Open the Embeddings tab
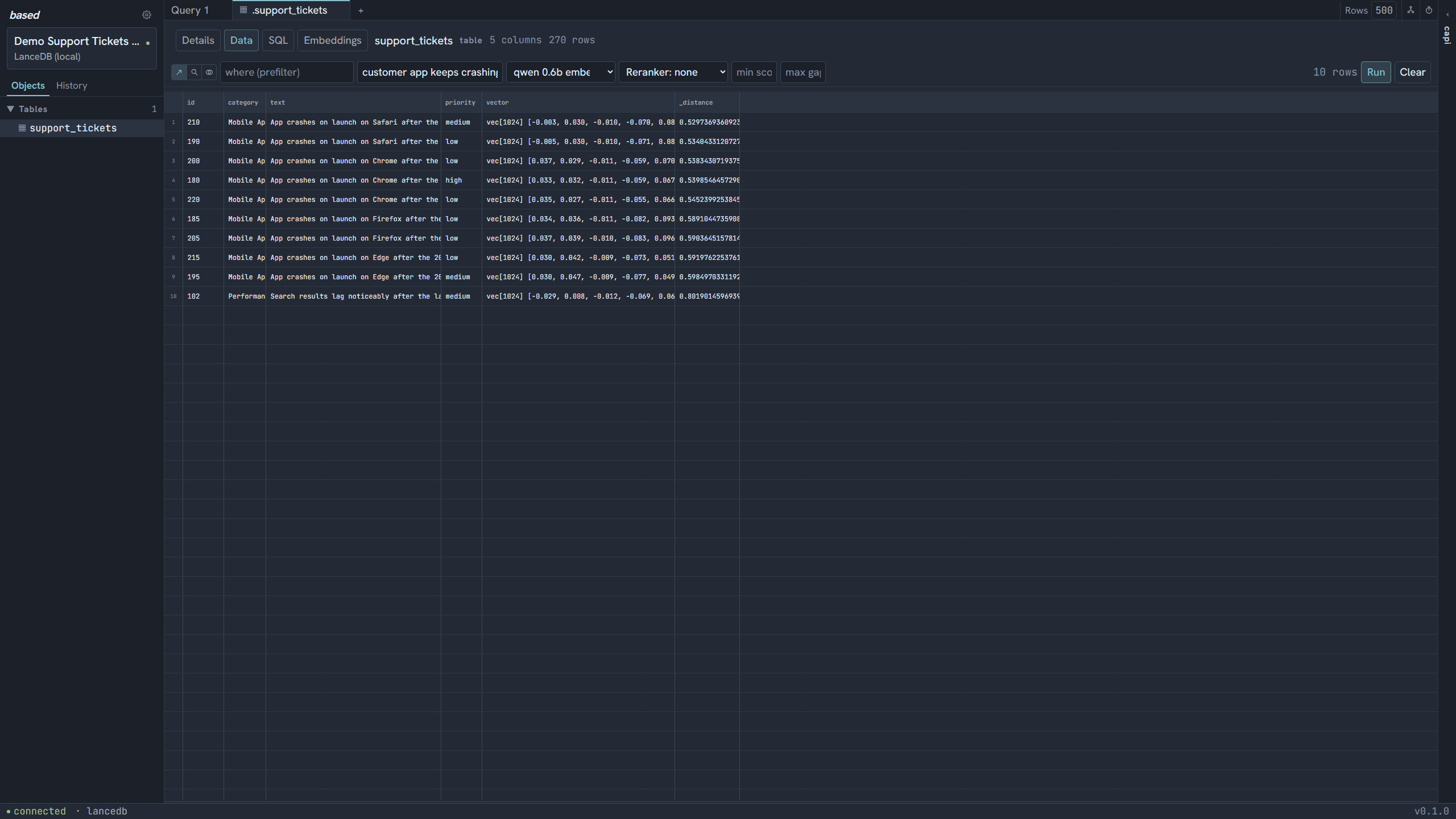 point(333,40)
